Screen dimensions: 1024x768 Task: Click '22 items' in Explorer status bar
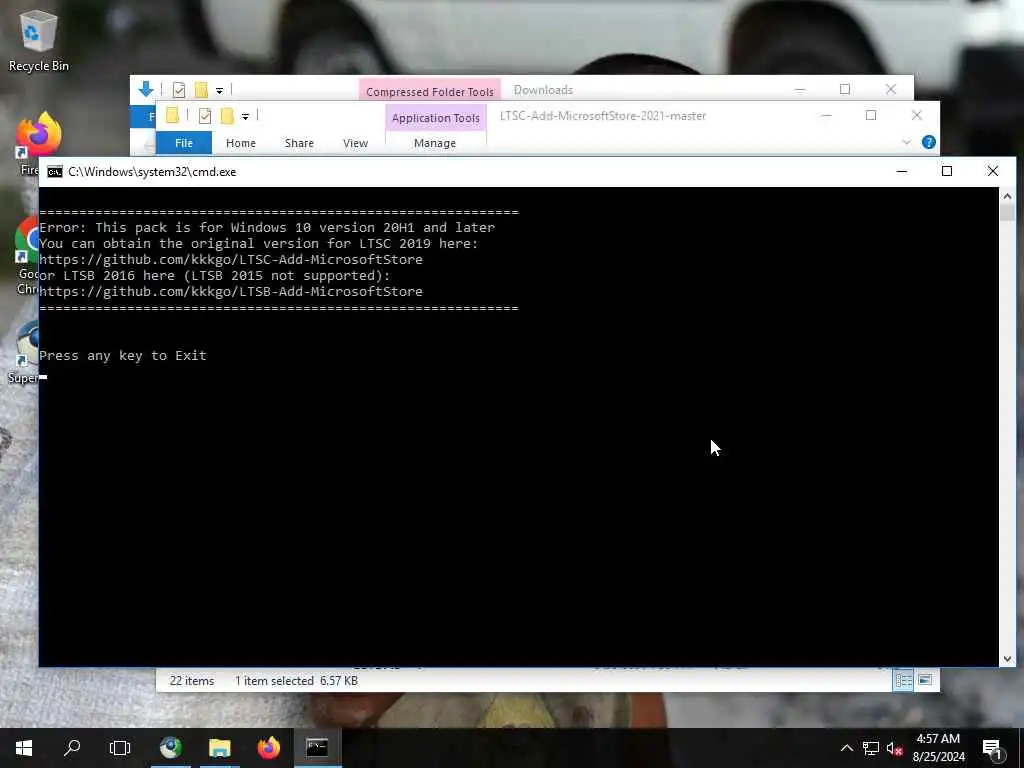pyautogui.click(x=191, y=680)
